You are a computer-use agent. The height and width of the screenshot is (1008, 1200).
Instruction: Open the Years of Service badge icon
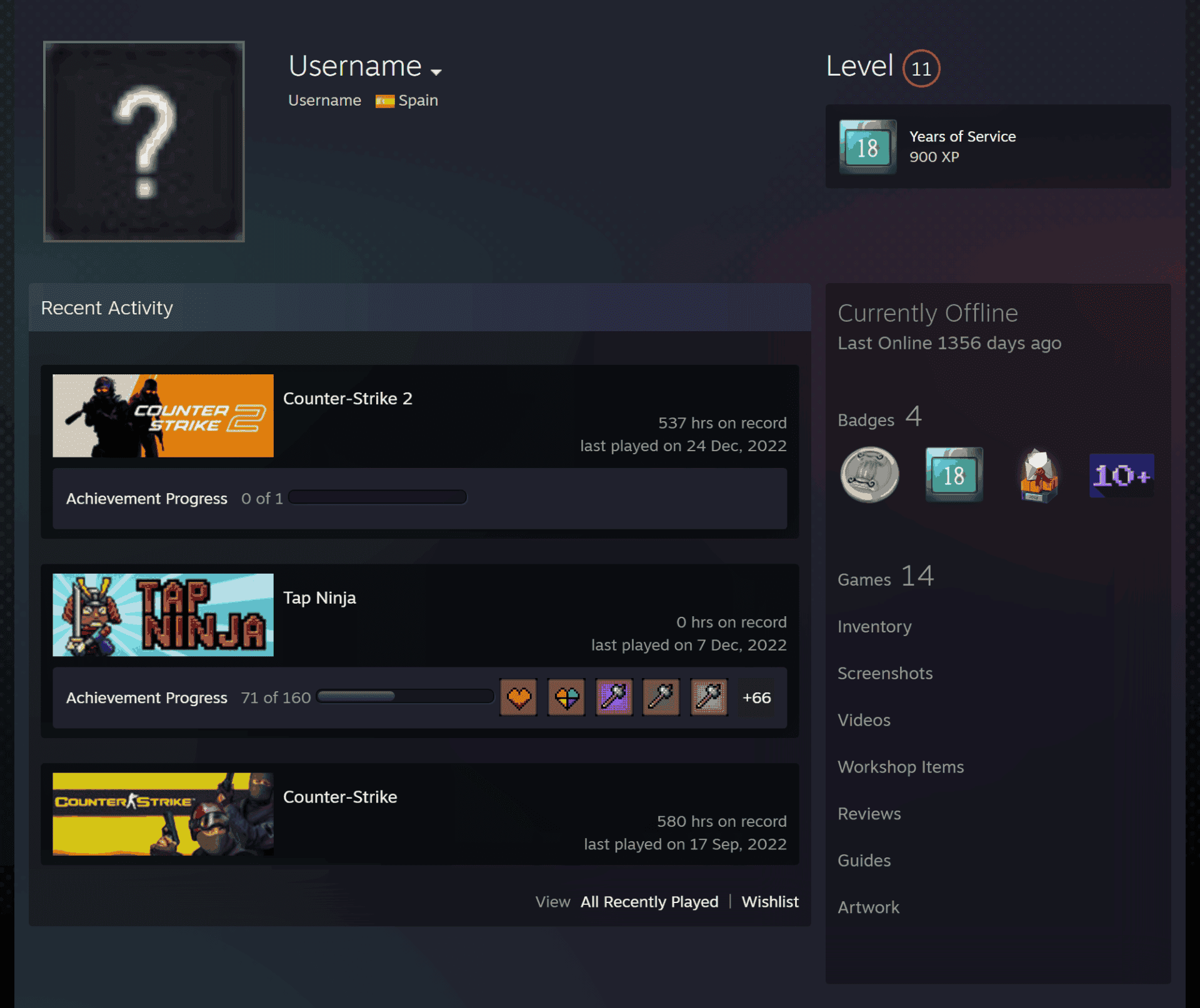point(867,147)
